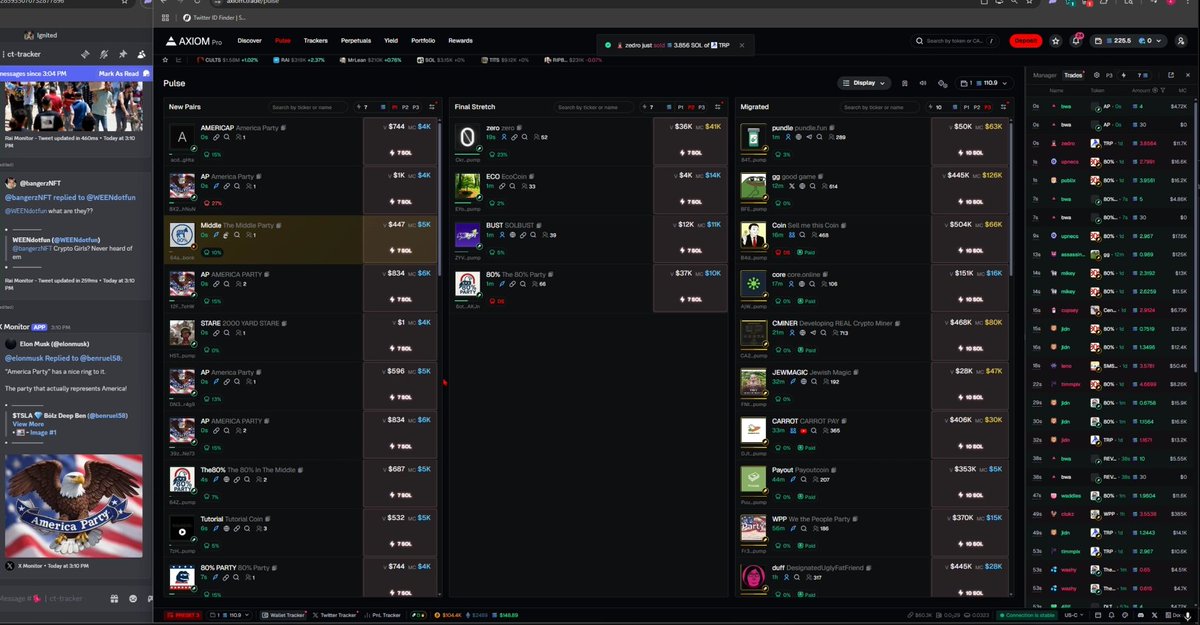Open the Perpetuals tab
This screenshot has height=625, width=1200.
click(x=355, y=41)
